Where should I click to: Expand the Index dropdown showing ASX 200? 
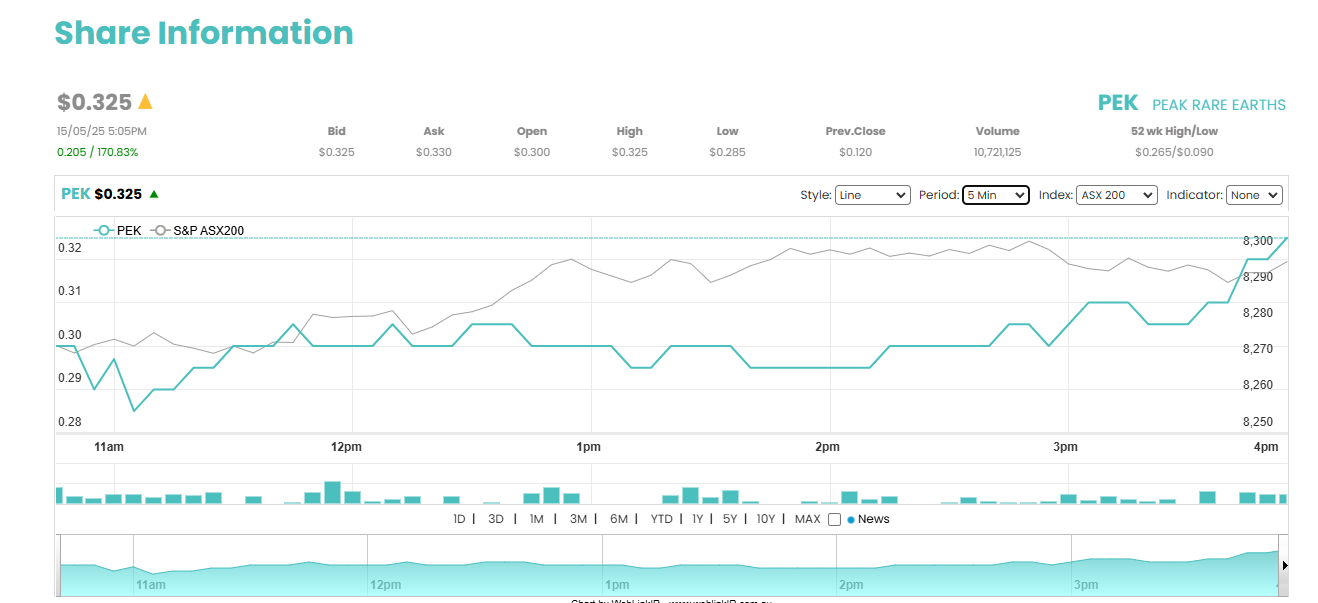[1117, 195]
